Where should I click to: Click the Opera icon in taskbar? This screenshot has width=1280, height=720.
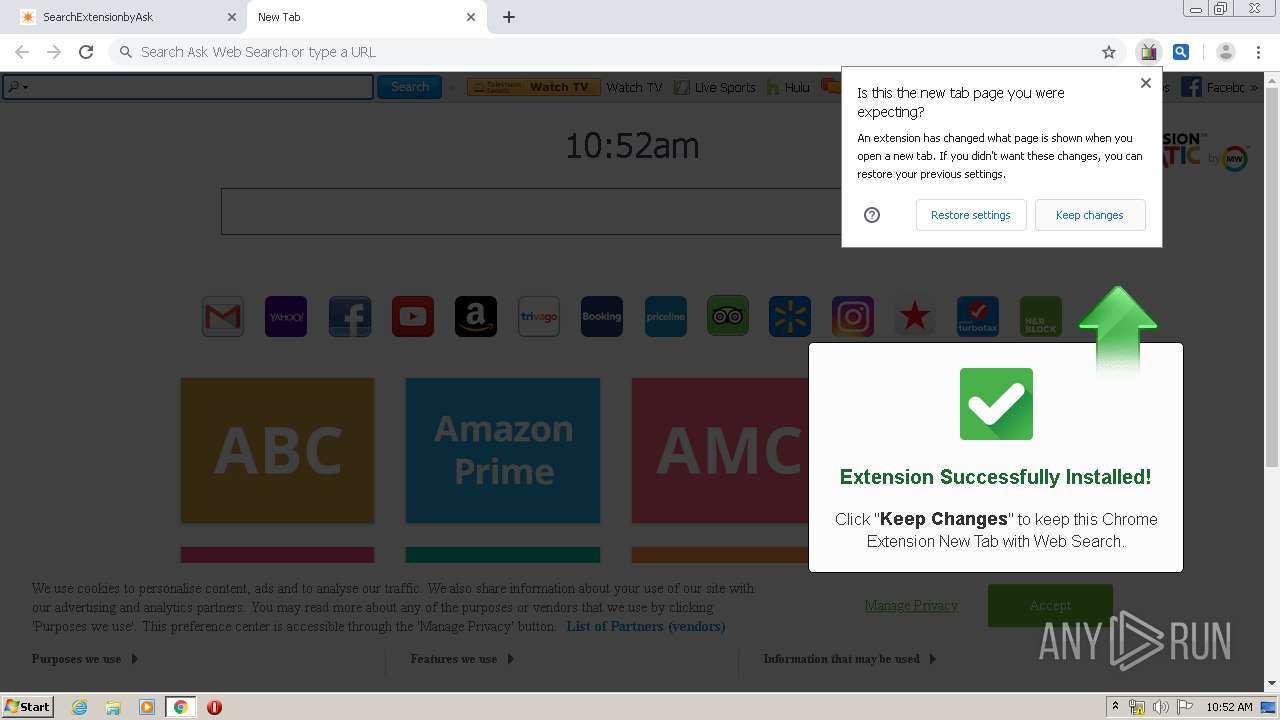214,707
